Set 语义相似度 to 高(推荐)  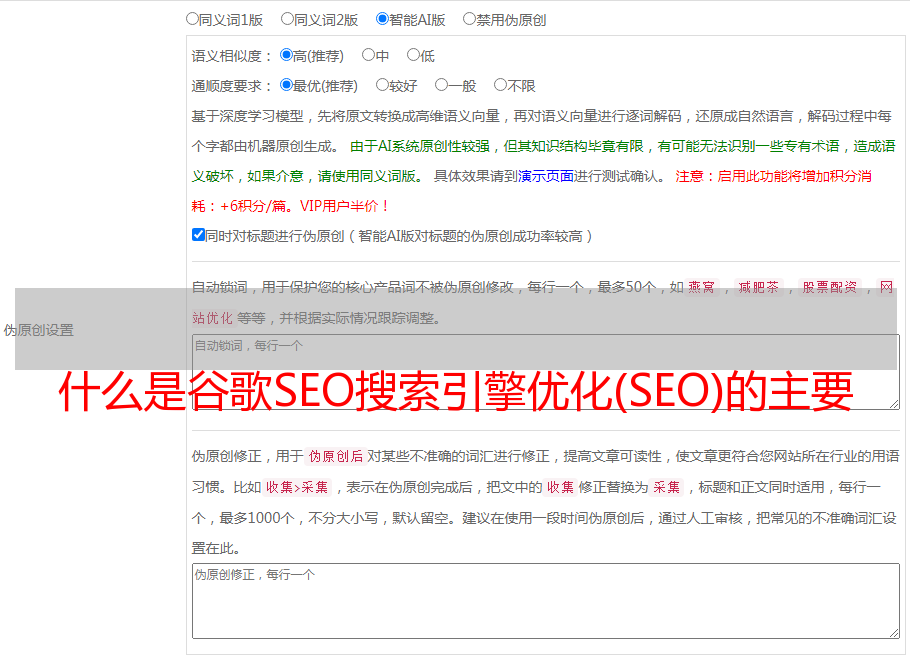pos(286,55)
